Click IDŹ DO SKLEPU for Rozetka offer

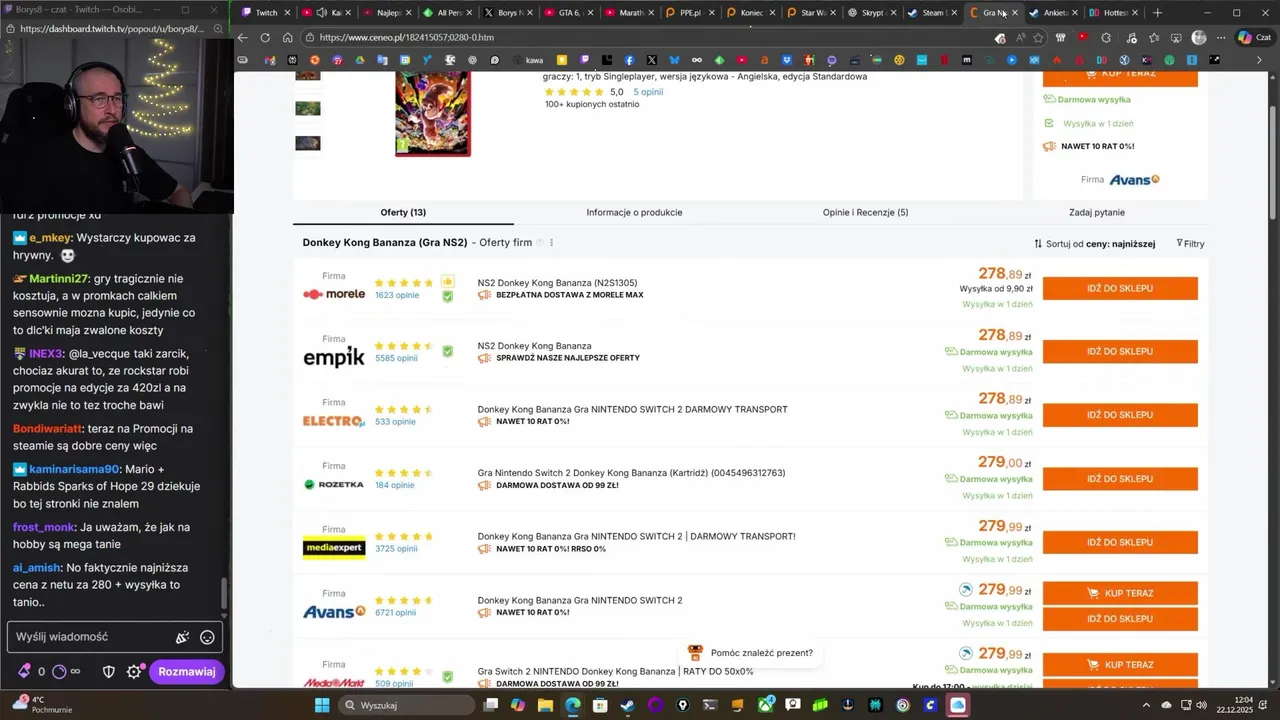point(1120,479)
